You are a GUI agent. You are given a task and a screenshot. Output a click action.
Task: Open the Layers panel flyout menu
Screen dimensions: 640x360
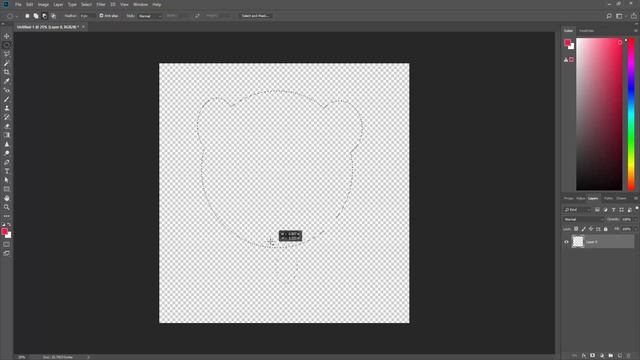[x=636, y=198]
